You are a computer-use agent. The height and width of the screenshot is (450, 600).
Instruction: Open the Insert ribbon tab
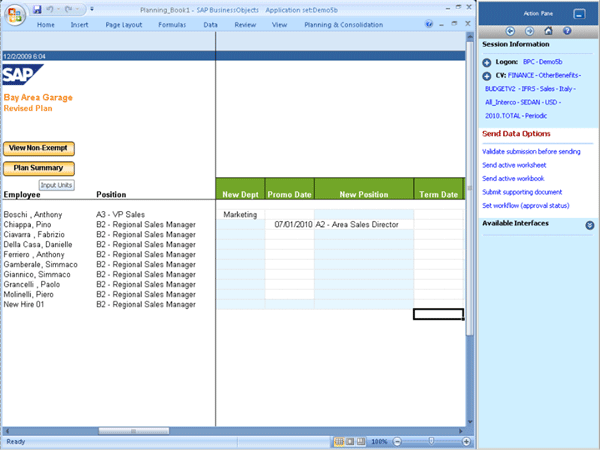[79, 25]
